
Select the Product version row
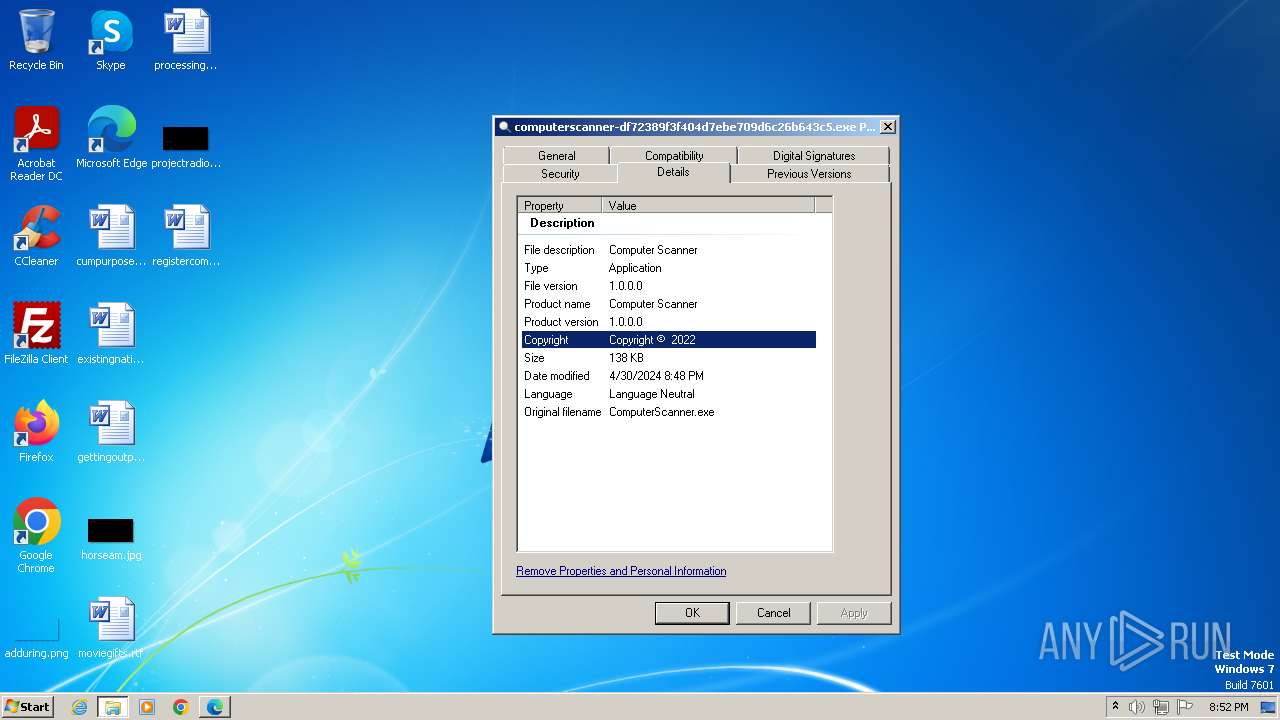[669, 322]
